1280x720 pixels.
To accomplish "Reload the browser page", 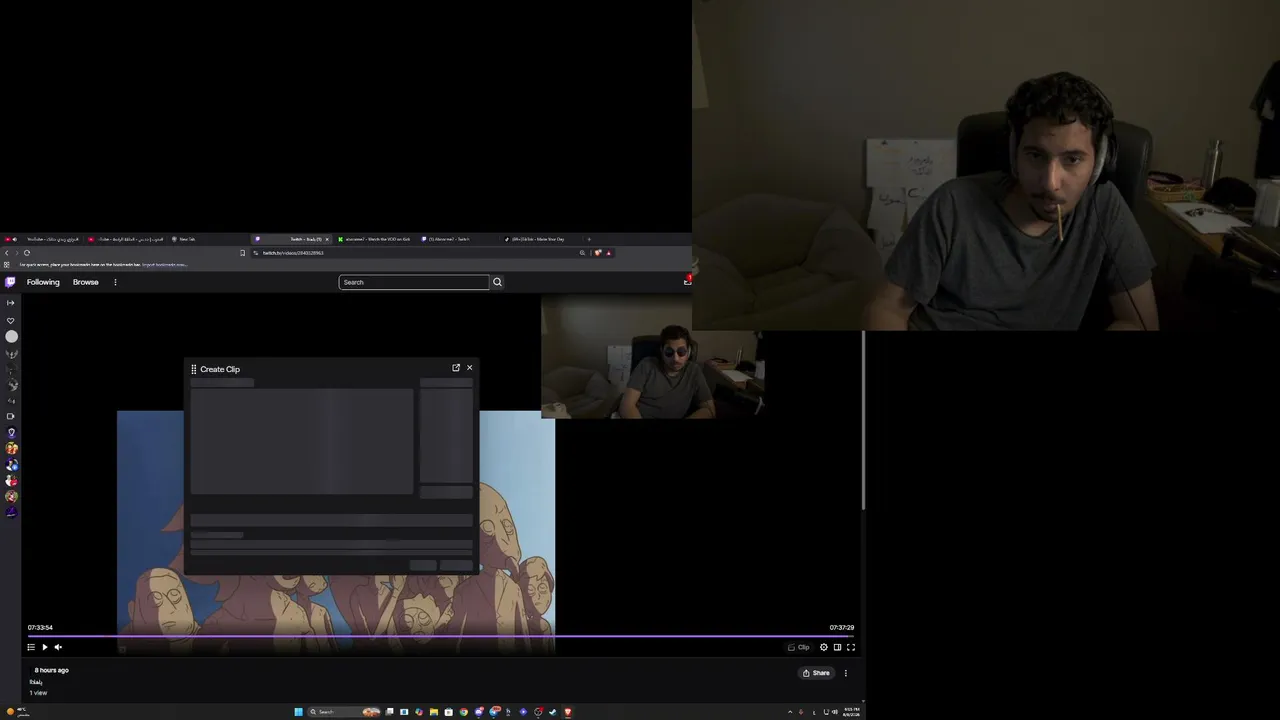I will (27, 253).
